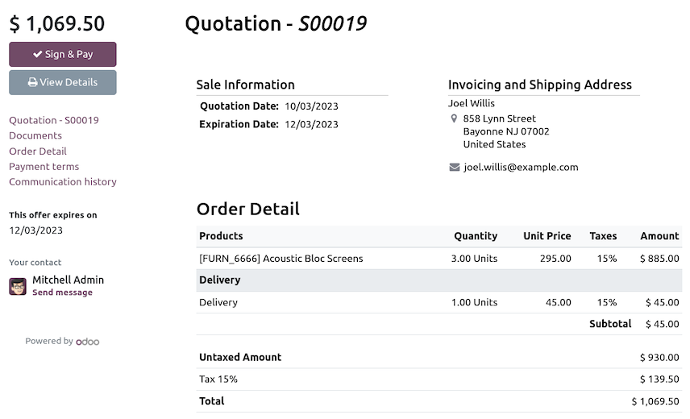Click the Sign & Pay button
Screen dimensions: 690x419
62,54
